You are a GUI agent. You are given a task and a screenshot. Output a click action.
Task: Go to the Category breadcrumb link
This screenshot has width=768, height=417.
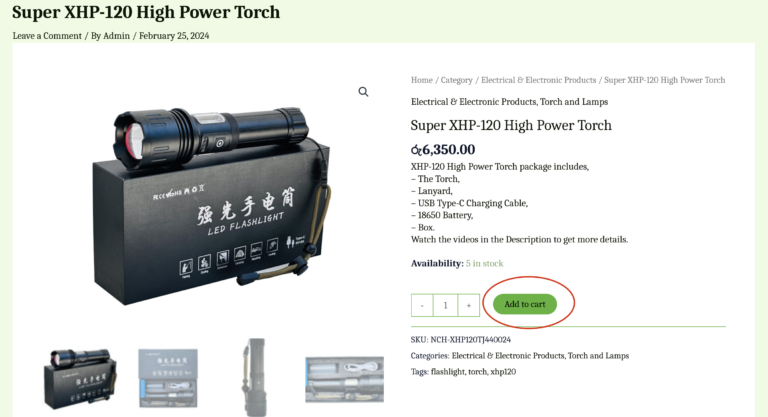456,80
